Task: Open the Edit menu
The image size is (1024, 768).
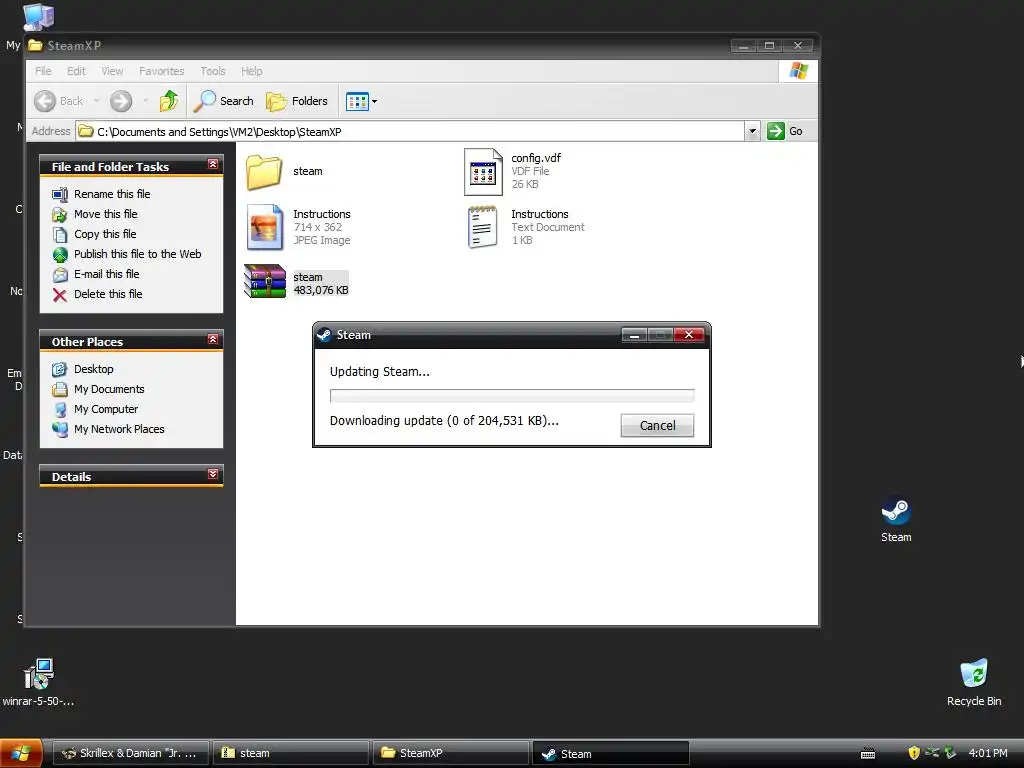Action: point(76,71)
